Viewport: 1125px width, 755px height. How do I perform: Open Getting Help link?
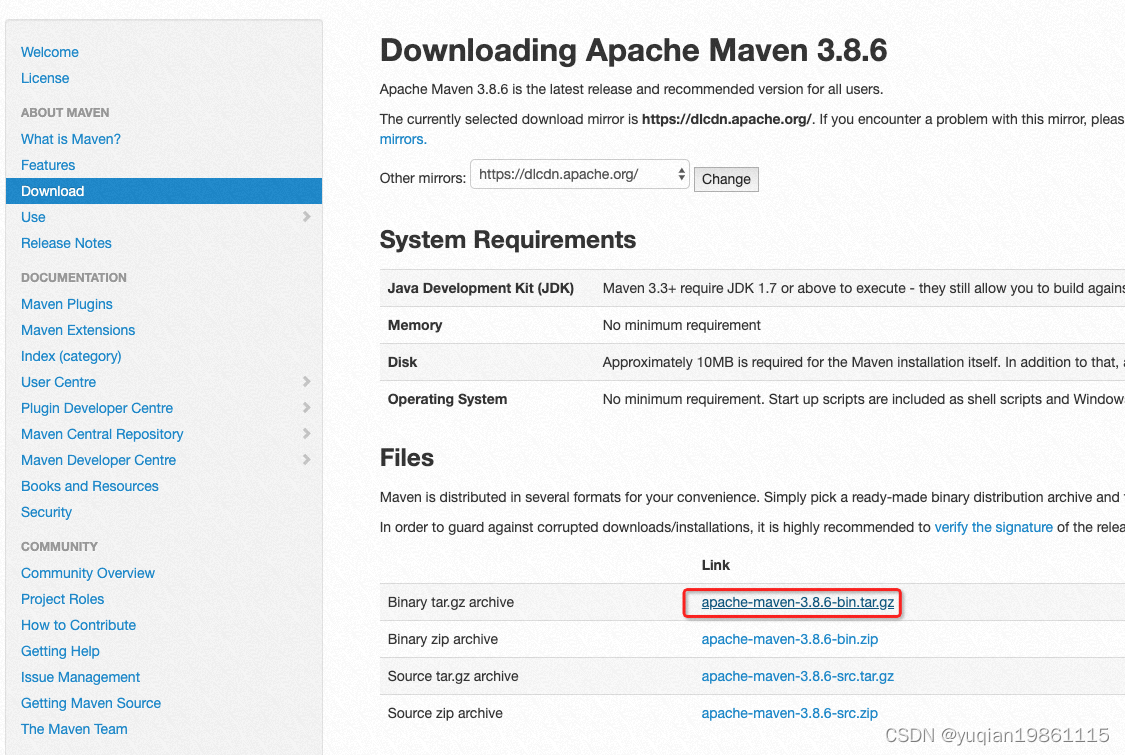tap(60, 651)
